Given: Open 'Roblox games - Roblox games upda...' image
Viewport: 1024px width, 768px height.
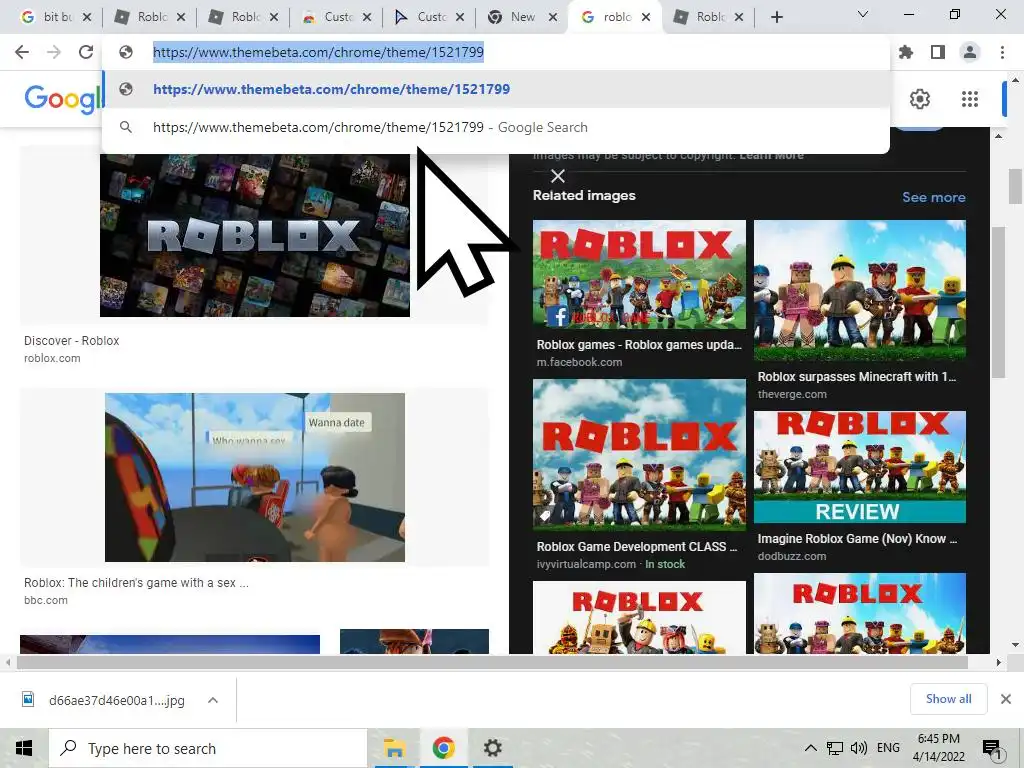Looking at the screenshot, I should pyautogui.click(x=639, y=274).
